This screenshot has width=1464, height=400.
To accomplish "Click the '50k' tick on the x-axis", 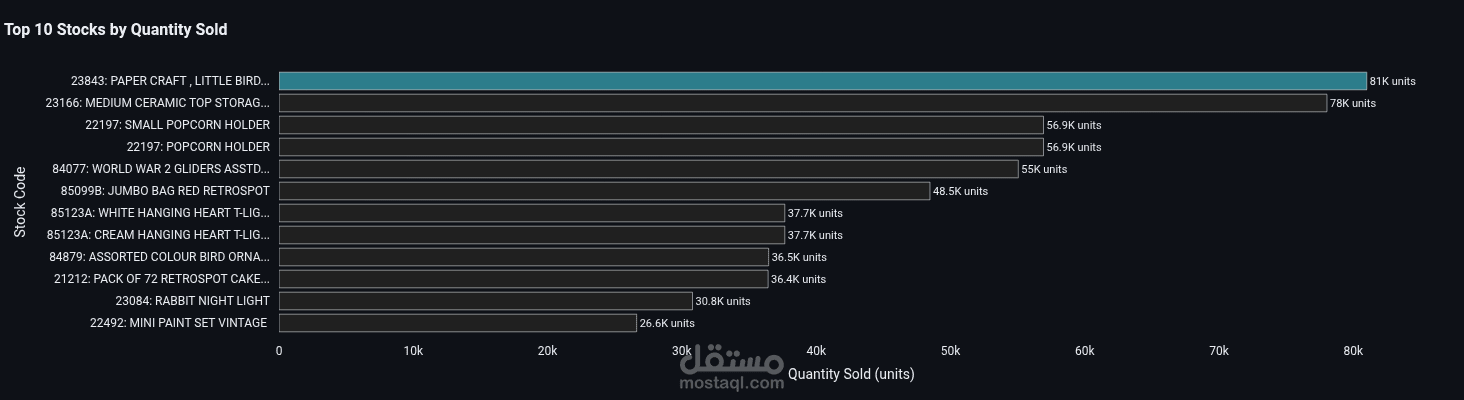I will coord(950,351).
